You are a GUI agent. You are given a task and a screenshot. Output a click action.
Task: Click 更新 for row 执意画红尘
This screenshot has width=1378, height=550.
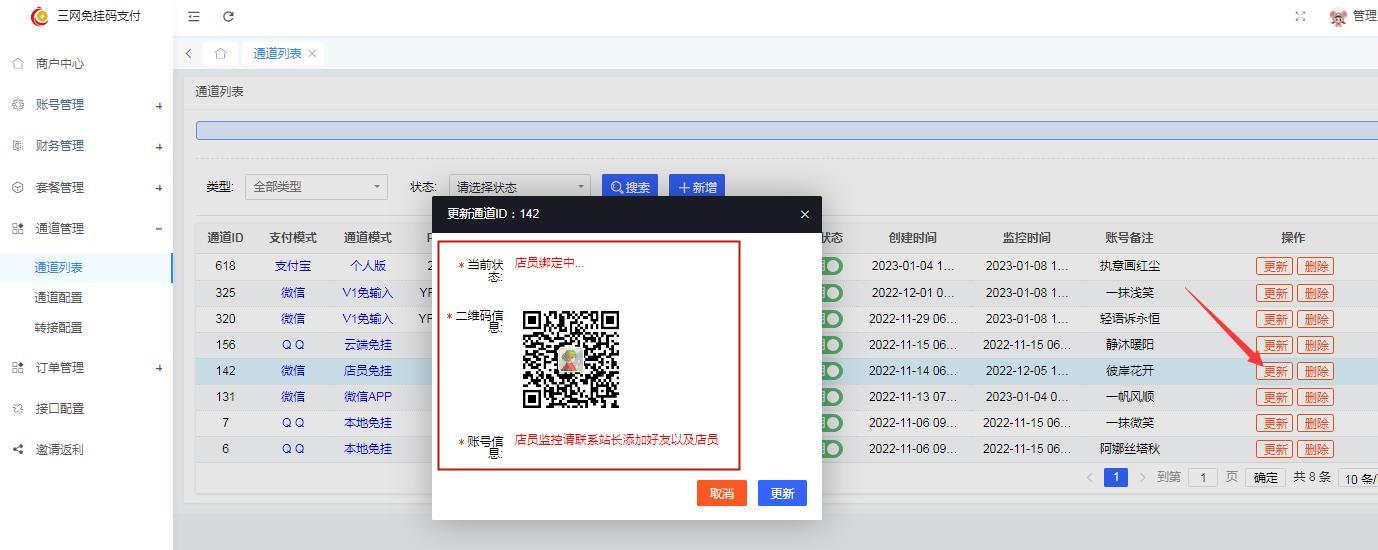(x=1275, y=267)
